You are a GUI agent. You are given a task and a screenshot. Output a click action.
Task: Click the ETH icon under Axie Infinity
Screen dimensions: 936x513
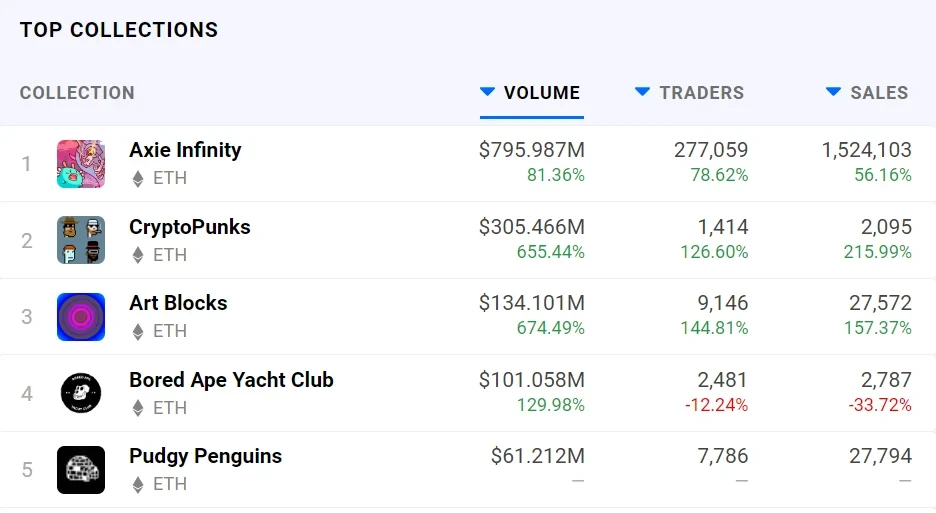coord(138,179)
